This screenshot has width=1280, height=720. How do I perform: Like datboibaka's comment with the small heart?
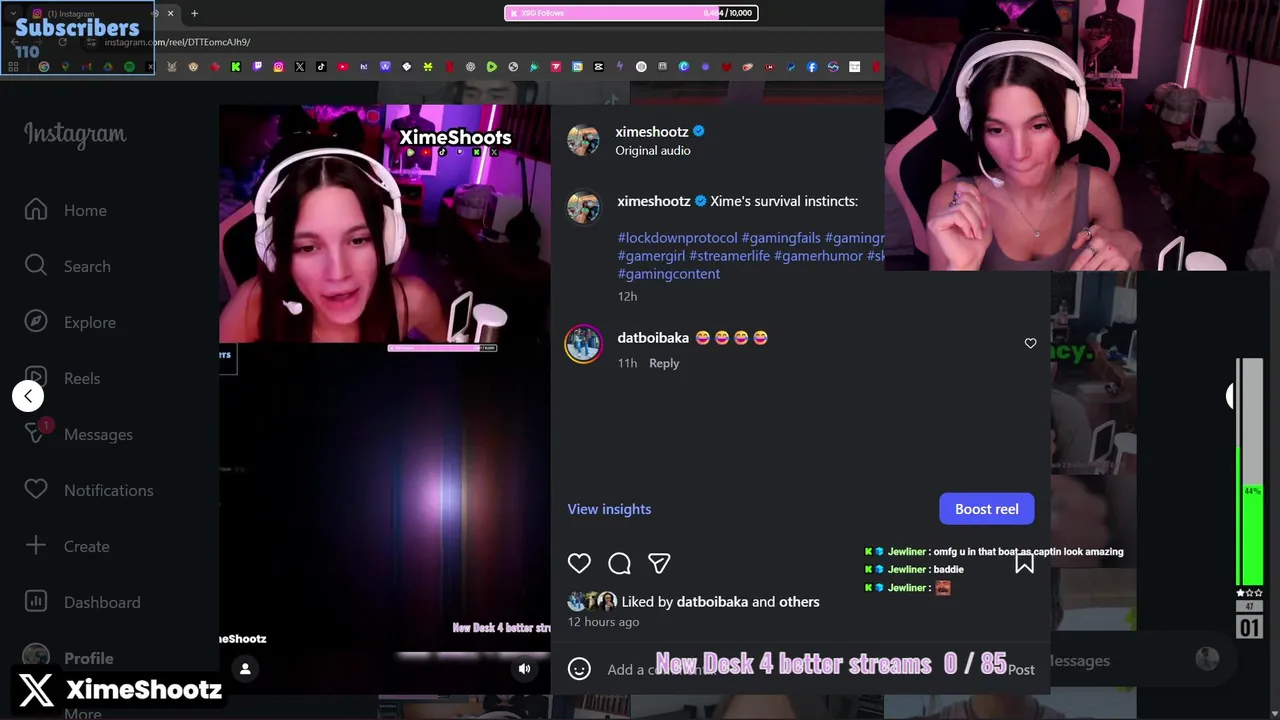point(1030,343)
